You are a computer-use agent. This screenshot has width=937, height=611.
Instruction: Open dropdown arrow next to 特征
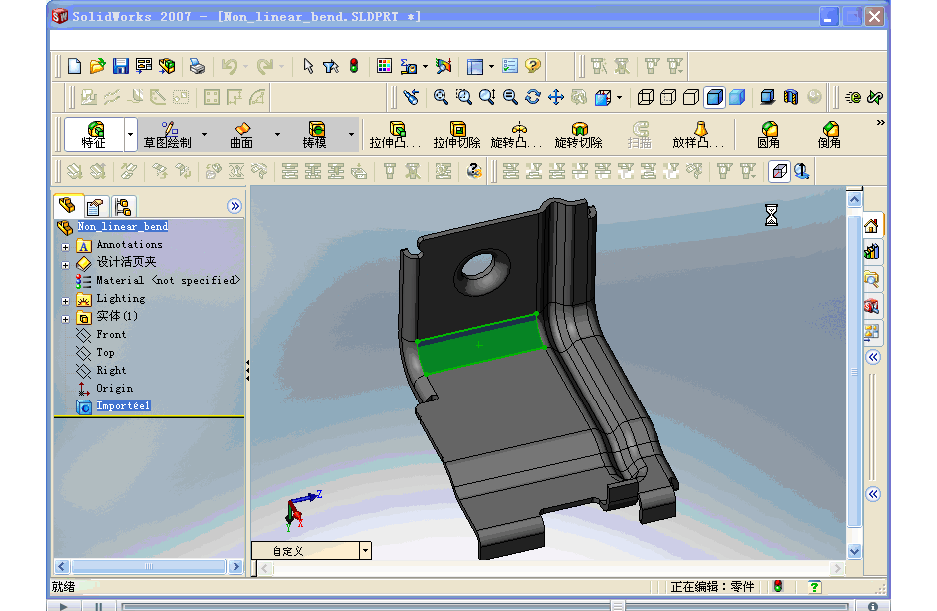[x=130, y=135]
